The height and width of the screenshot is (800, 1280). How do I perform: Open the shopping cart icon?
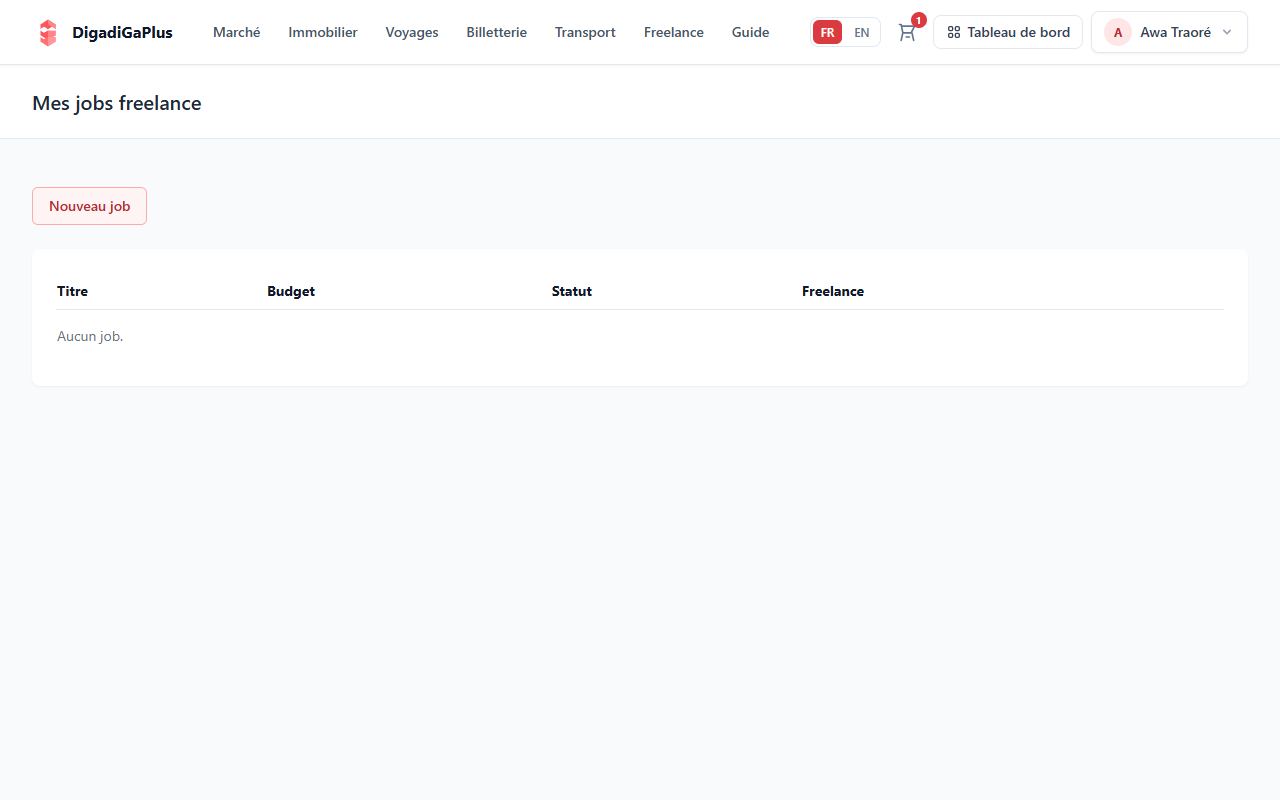(x=906, y=32)
